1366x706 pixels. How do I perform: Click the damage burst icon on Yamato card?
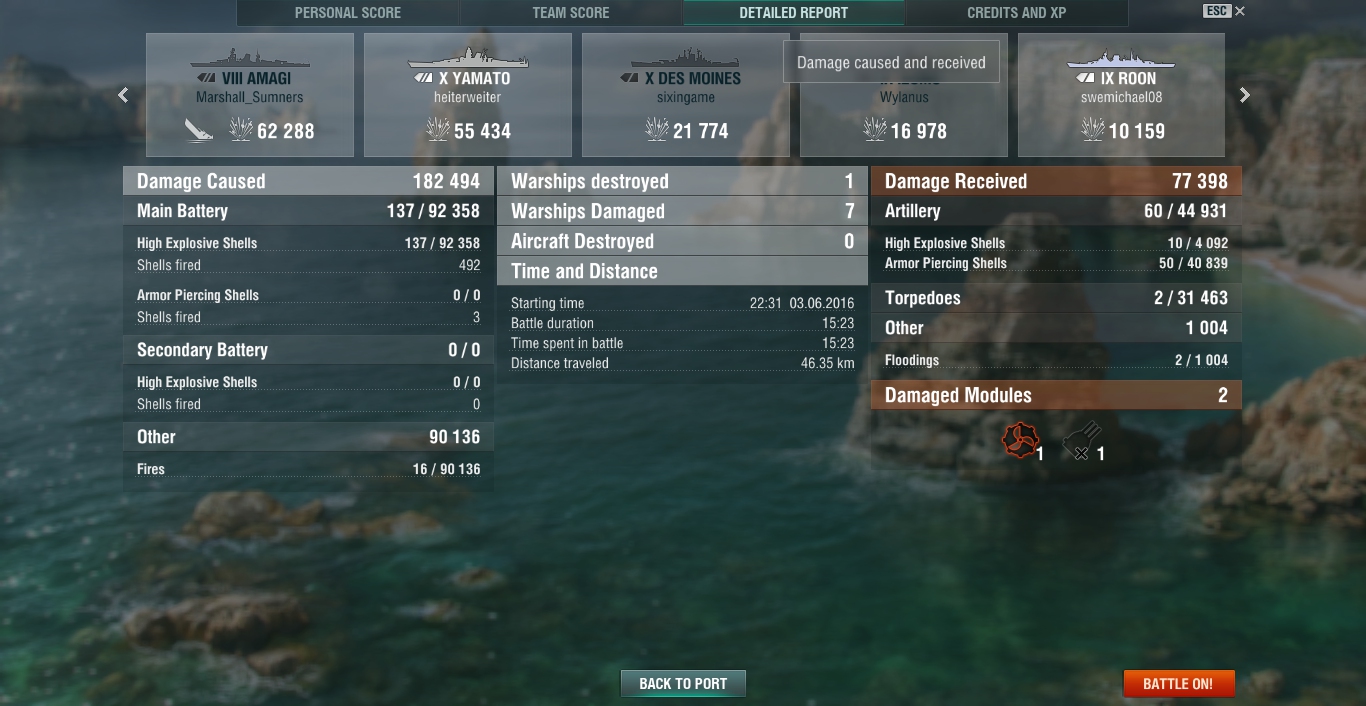[x=437, y=130]
